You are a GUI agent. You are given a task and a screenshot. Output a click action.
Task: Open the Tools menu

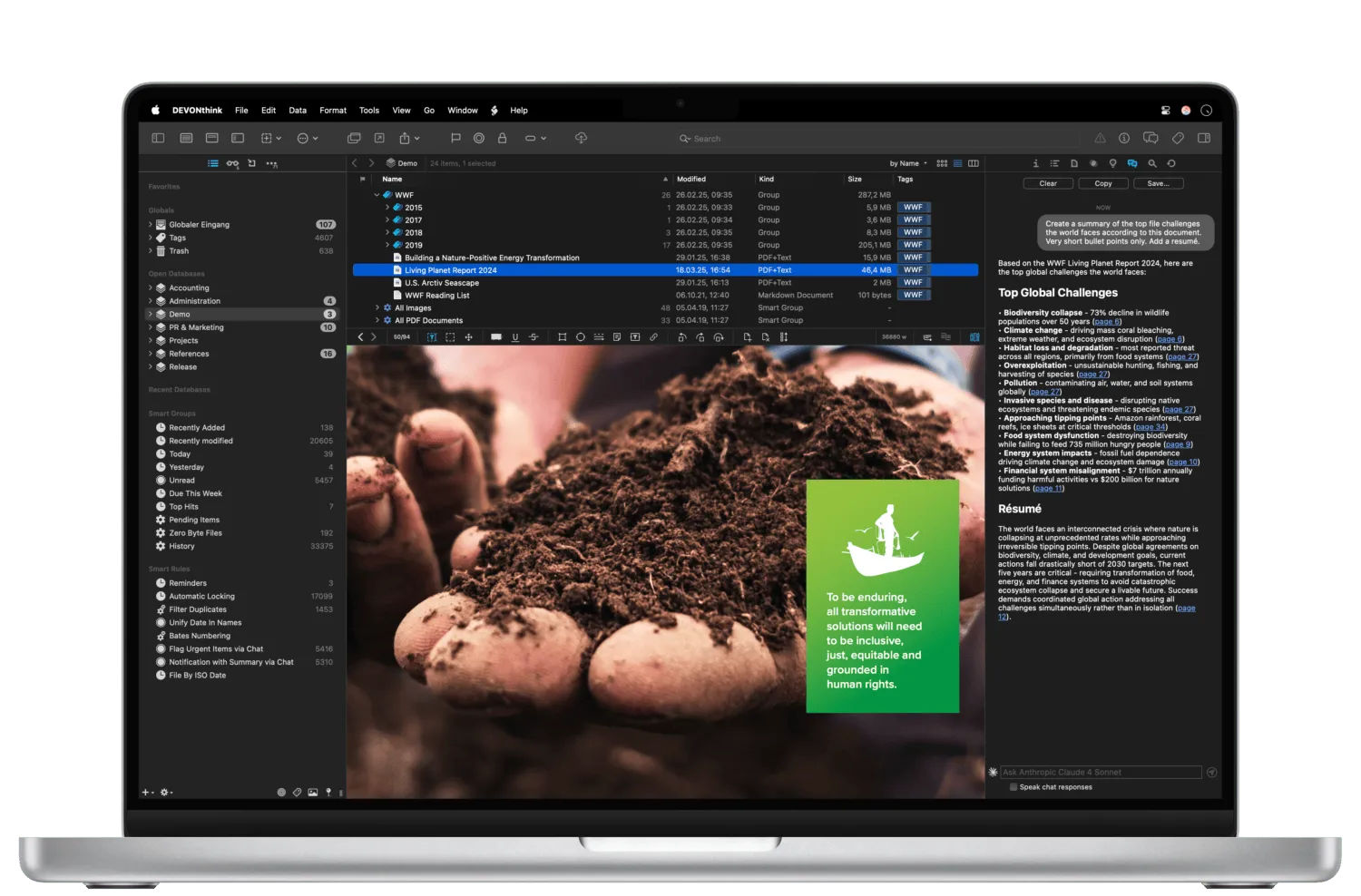point(368,110)
